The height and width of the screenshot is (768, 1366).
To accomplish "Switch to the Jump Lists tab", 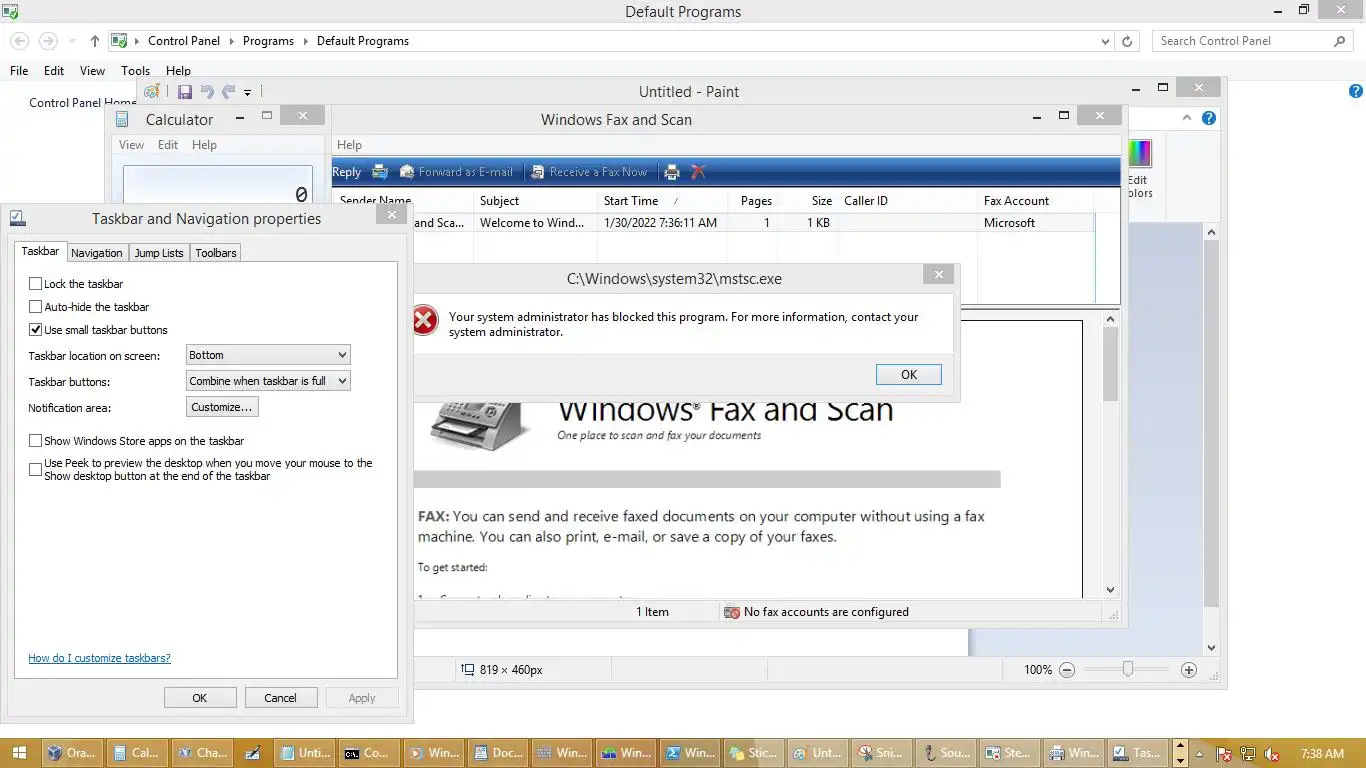I will tap(159, 253).
